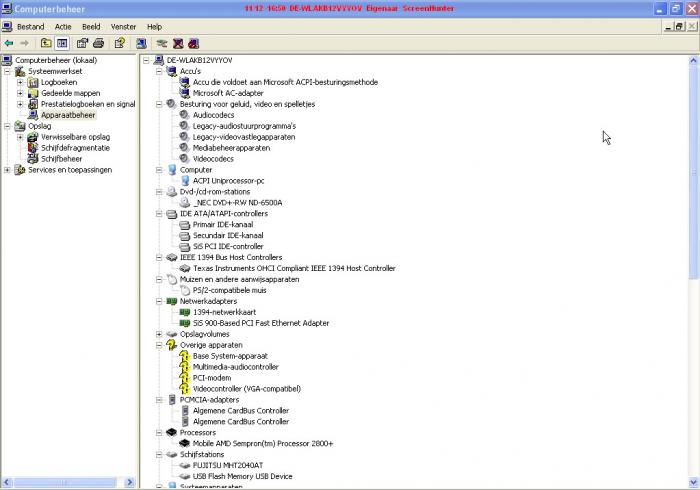This screenshot has width=700, height=490.
Task: Open the Beeld menu
Action: (91, 27)
